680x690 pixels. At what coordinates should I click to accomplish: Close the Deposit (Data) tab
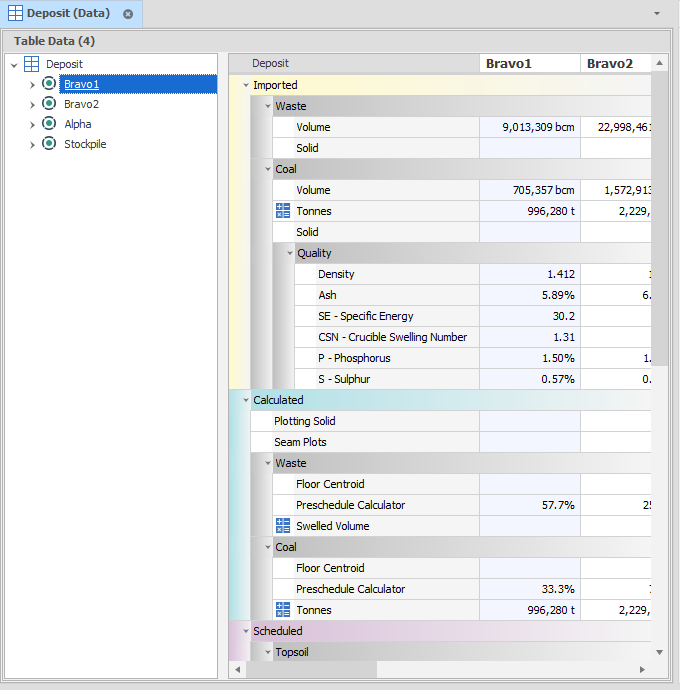128,14
